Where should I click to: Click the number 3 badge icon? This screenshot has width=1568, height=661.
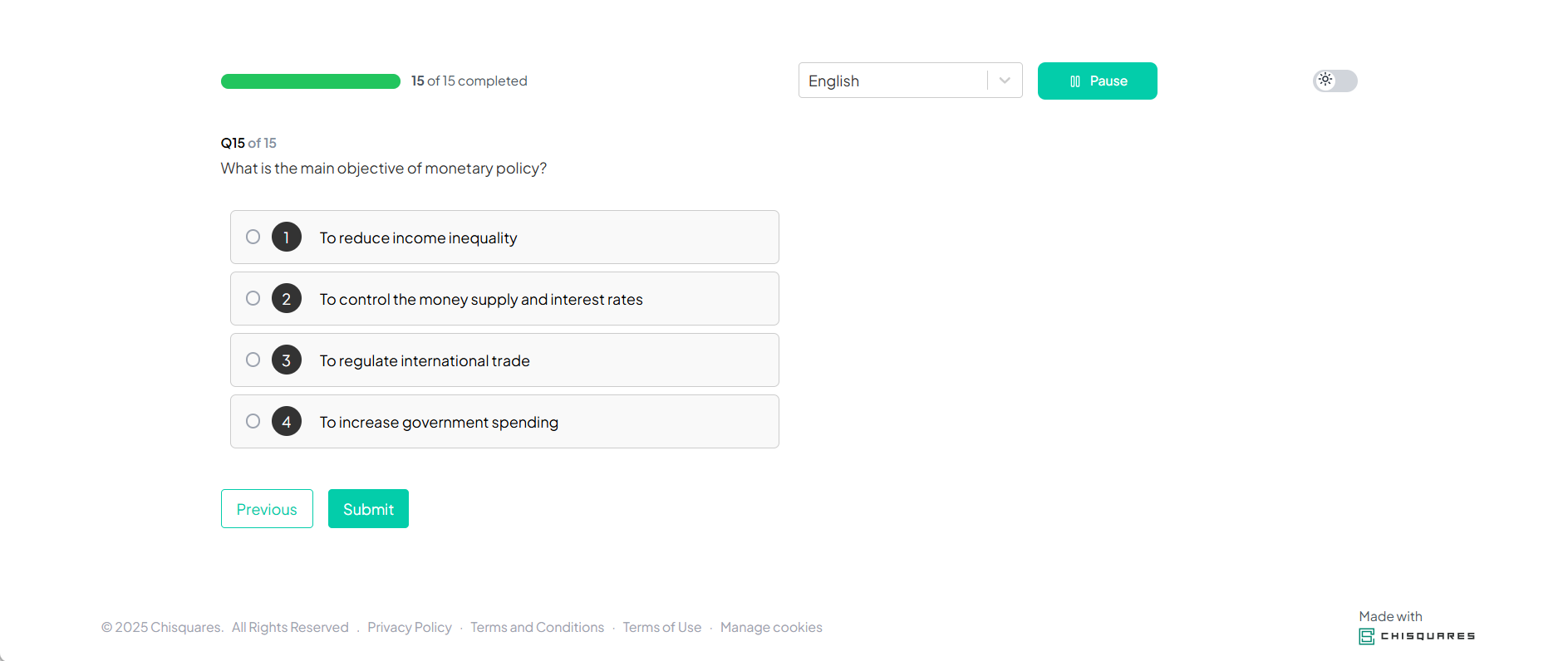pyautogui.click(x=287, y=360)
